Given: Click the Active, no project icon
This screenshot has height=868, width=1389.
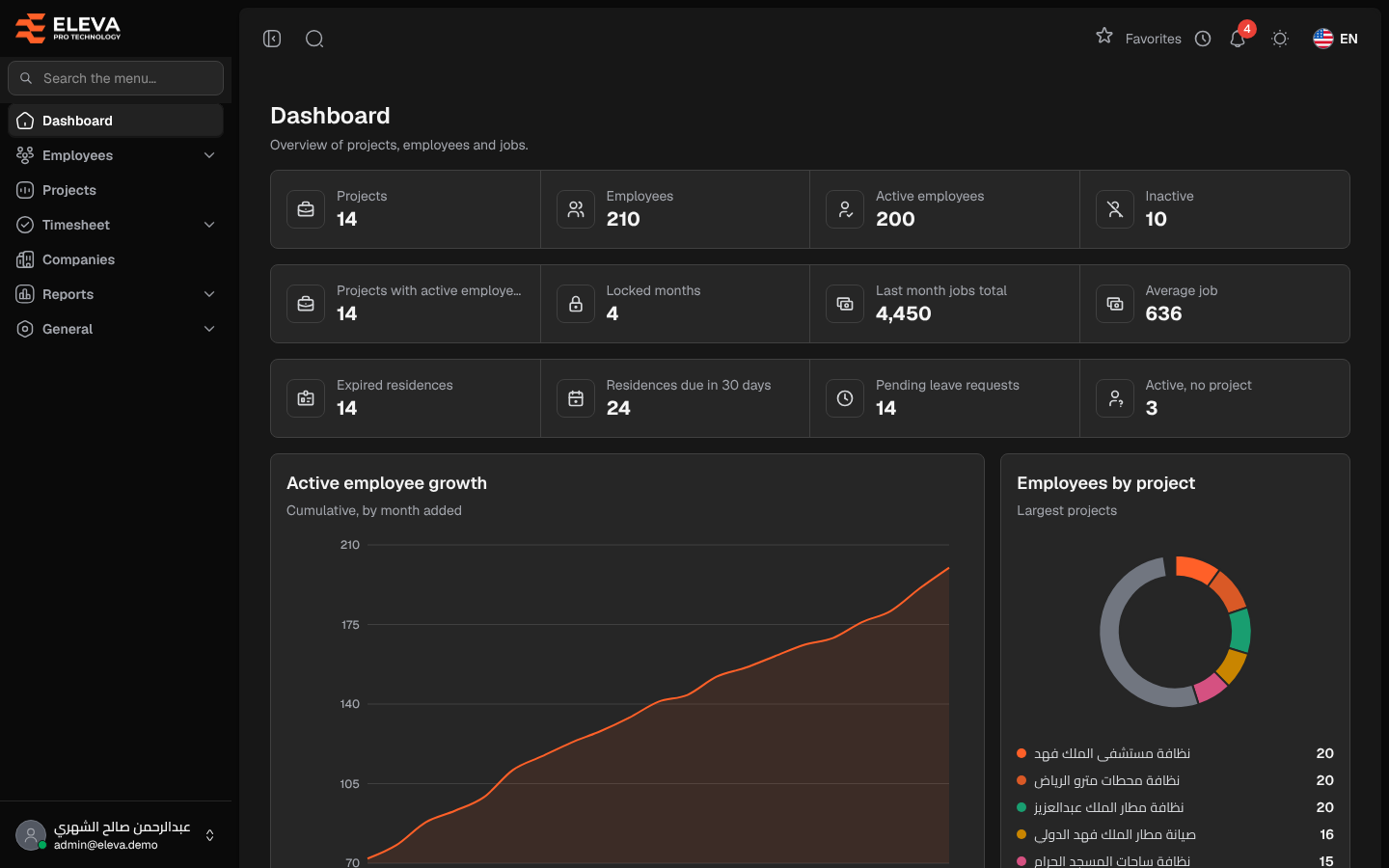Looking at the screenshot, I should [x=1115, y=398].
